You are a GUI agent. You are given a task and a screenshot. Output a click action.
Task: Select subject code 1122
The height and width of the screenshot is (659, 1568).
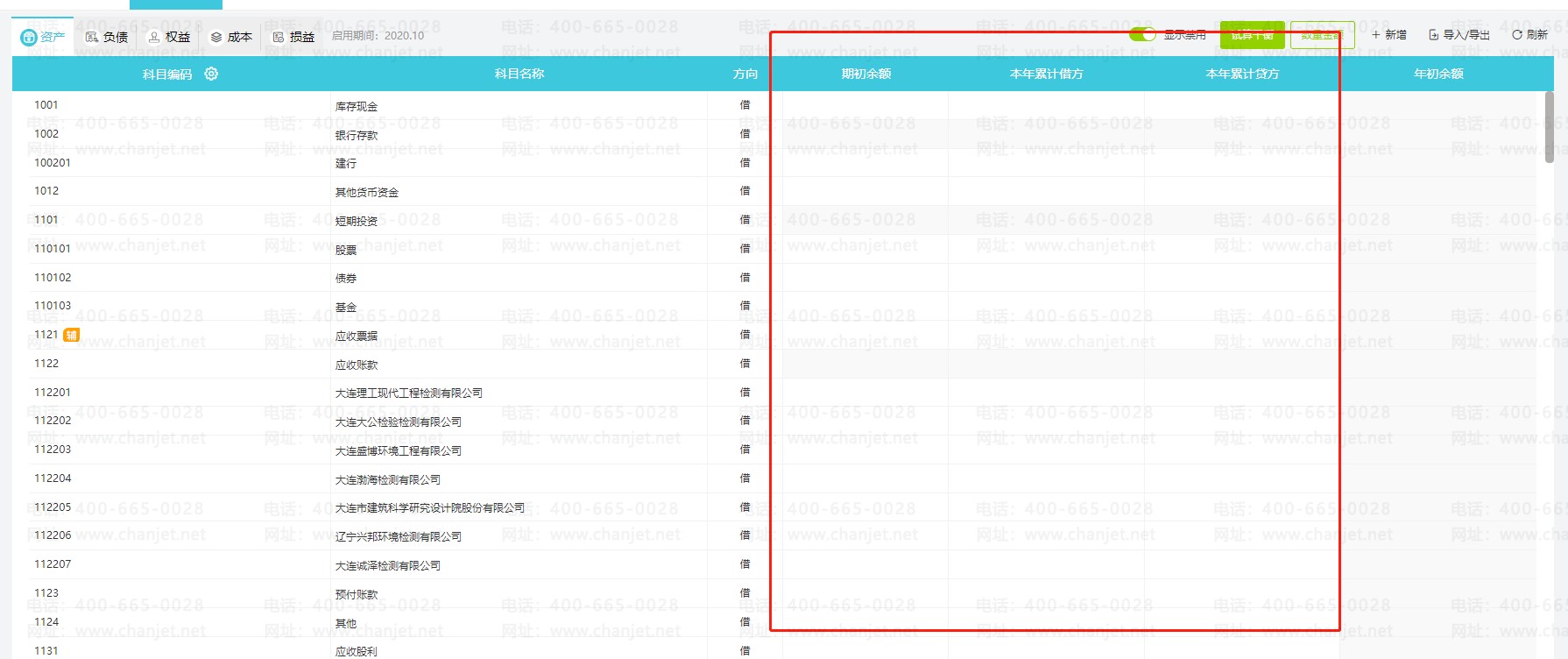pos(46,364)
